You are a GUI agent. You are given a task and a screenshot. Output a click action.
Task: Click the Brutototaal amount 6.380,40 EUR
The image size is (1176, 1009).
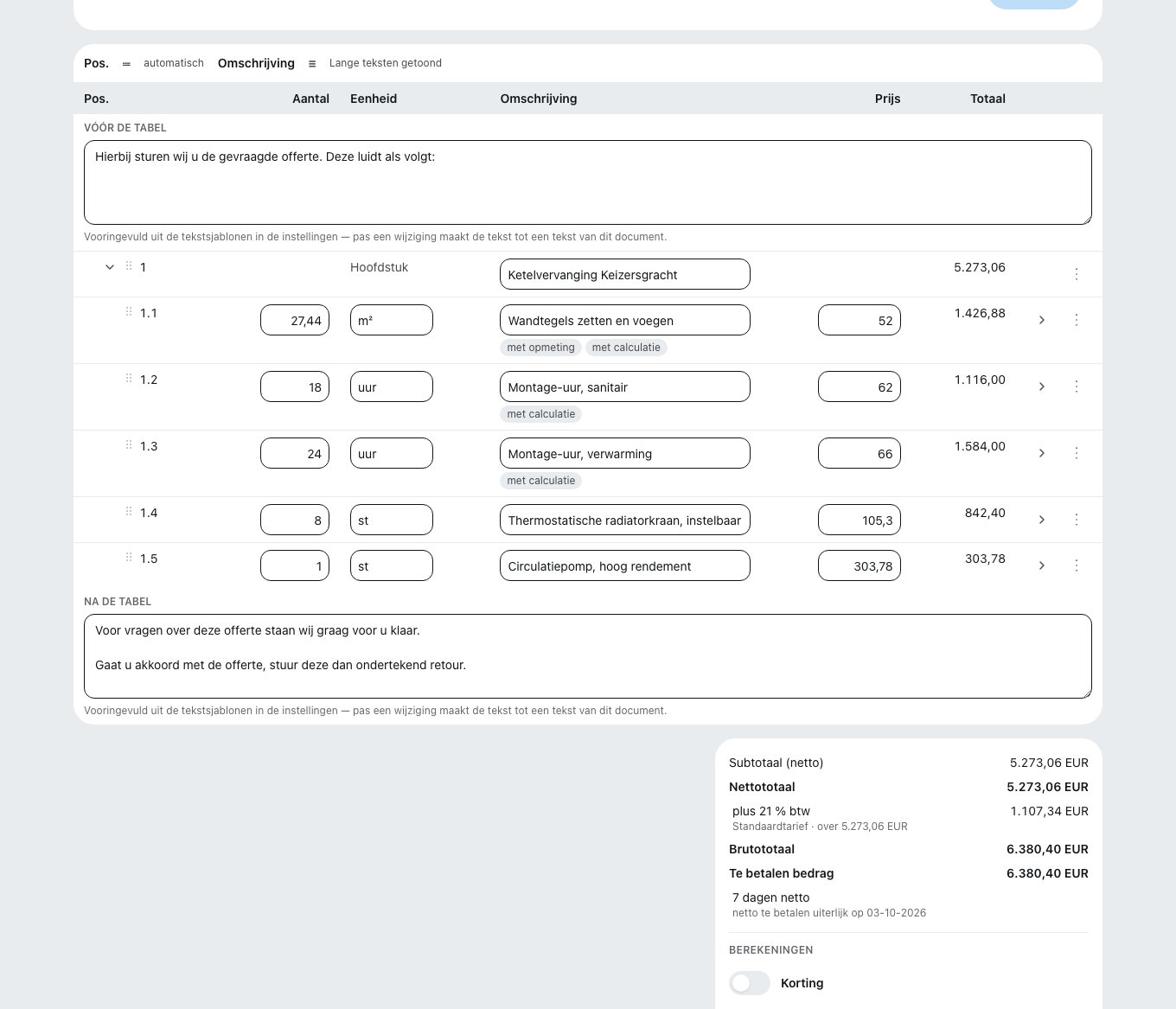(1047, 849)
